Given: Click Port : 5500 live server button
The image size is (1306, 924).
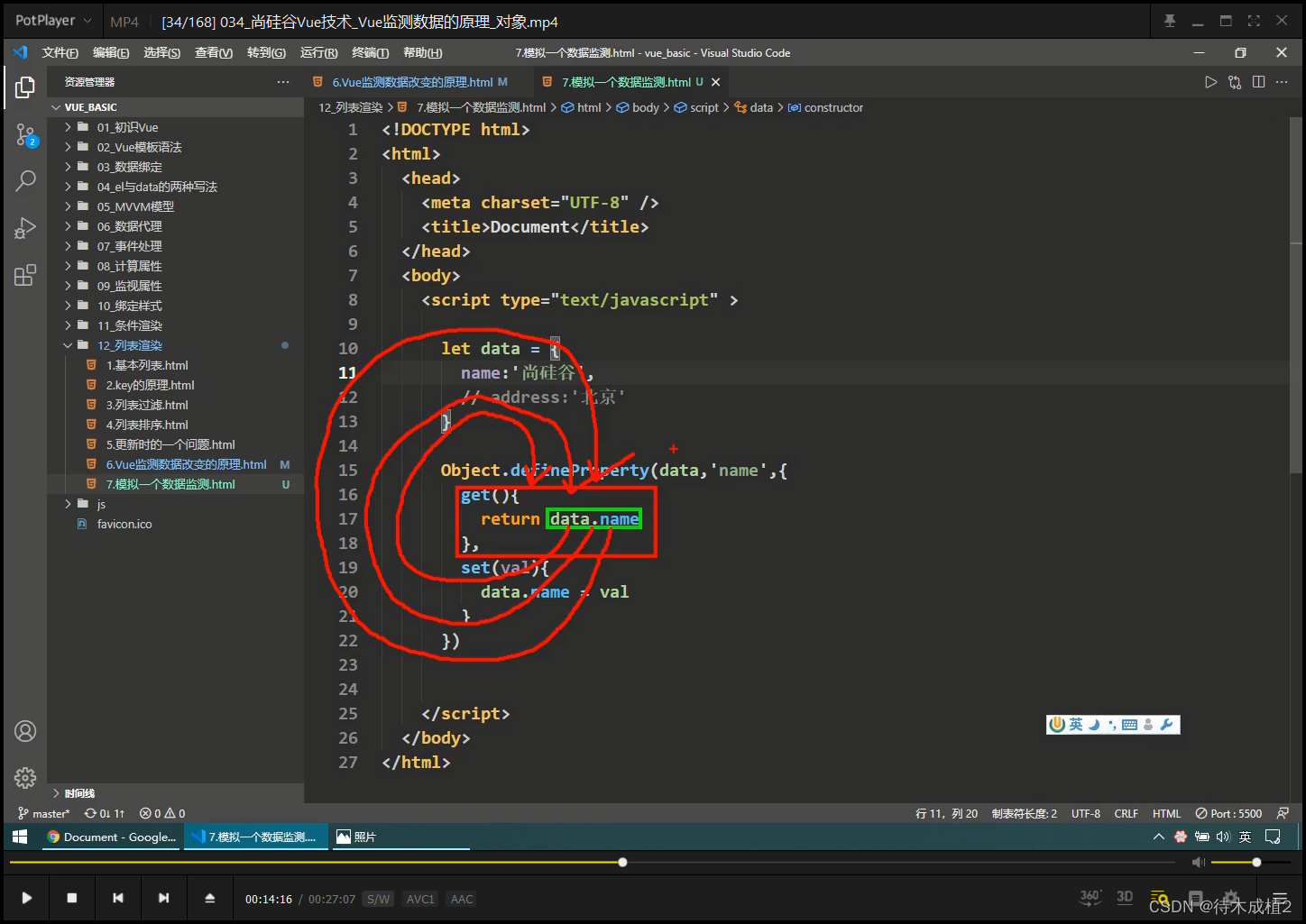Looking at the screenshot, I should (1228, 813).
